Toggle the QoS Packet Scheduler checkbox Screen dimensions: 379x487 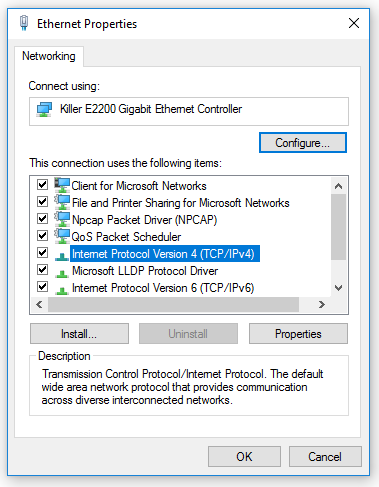(42, 235)
